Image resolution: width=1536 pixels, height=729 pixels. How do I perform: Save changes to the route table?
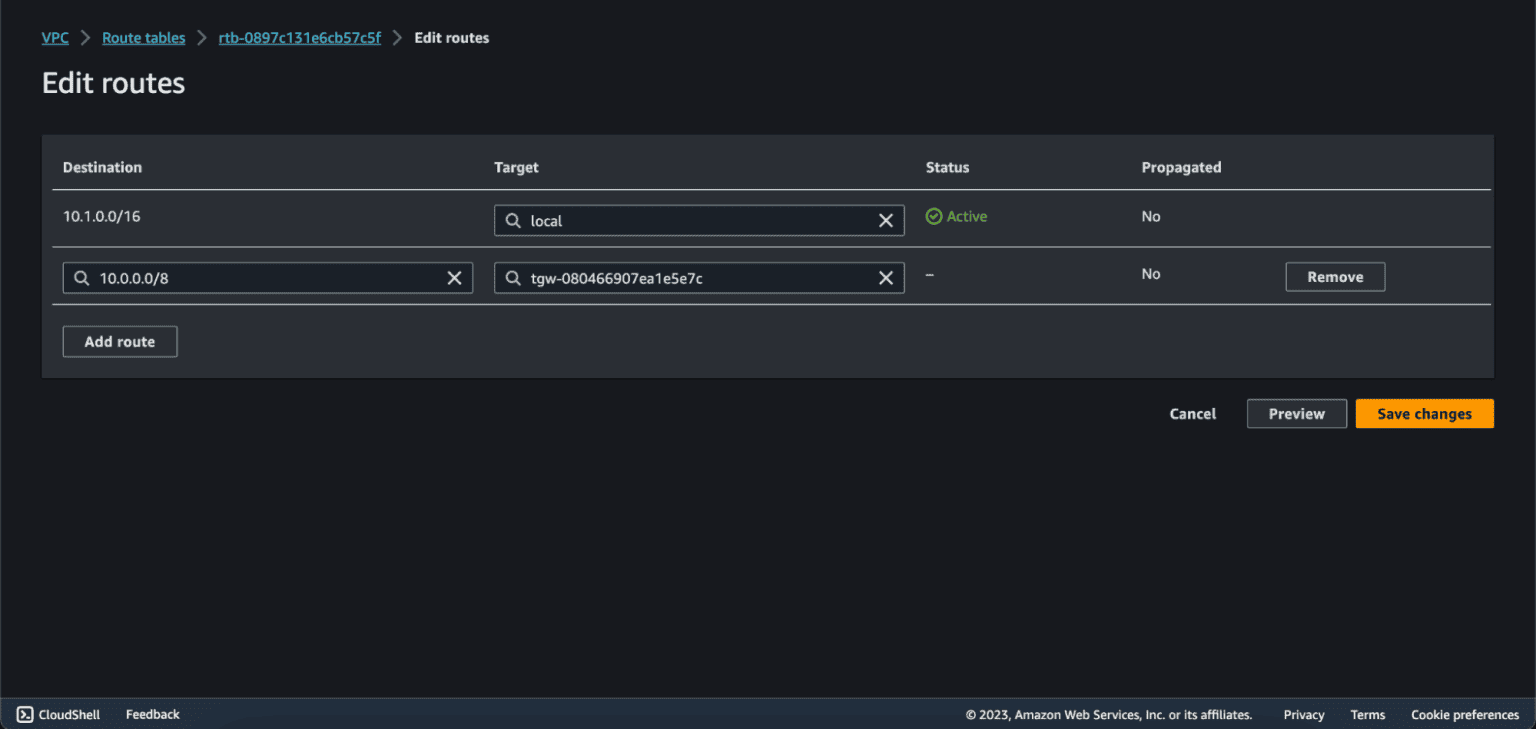pyautogui.click(x=1424, y=413)
